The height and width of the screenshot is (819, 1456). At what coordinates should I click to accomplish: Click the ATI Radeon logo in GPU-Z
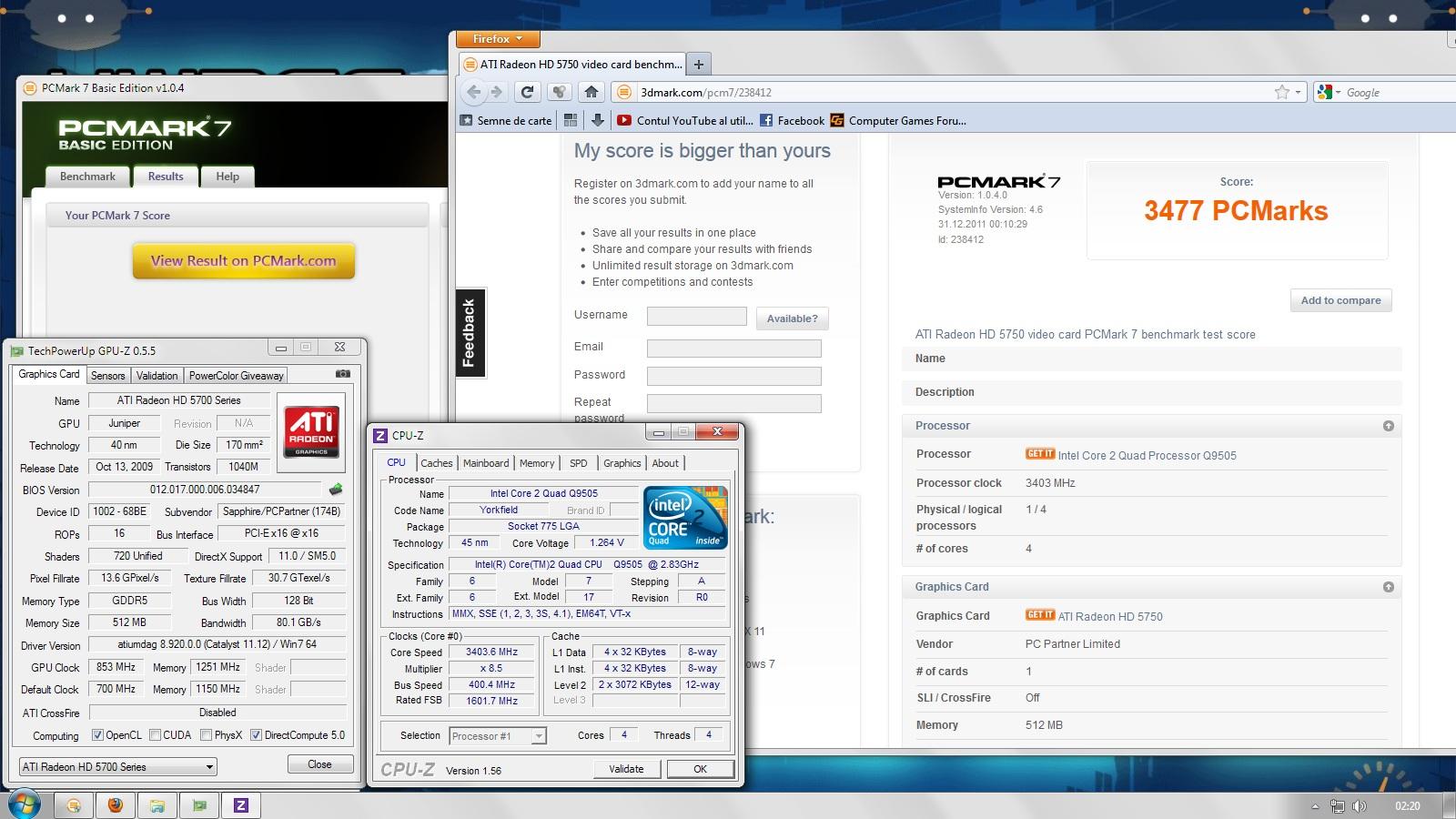tap(311, 432)
